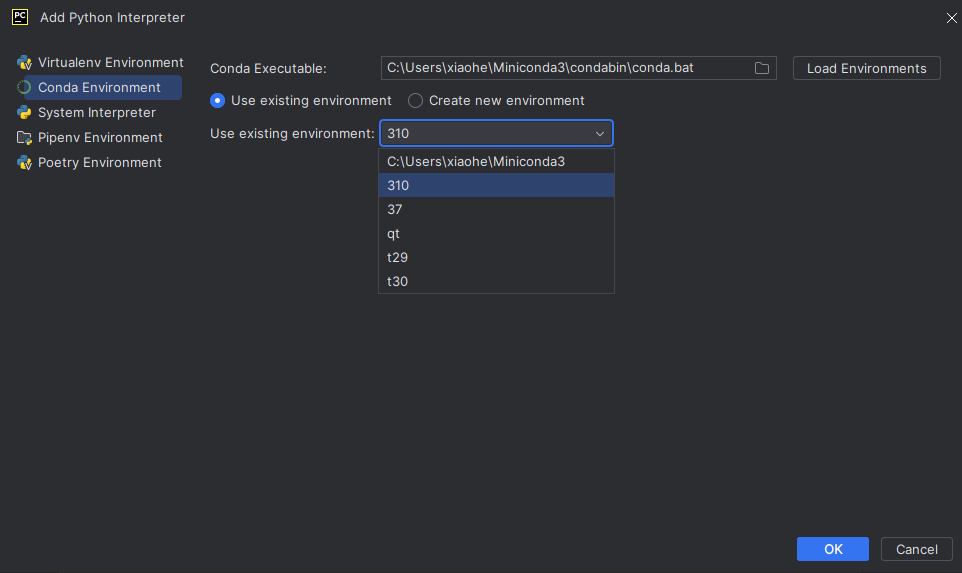Image resolution: width=962 pixels, height=573 pixels.
Task: Click the Virtualenv Environment python icon
Action: [24, 63]
